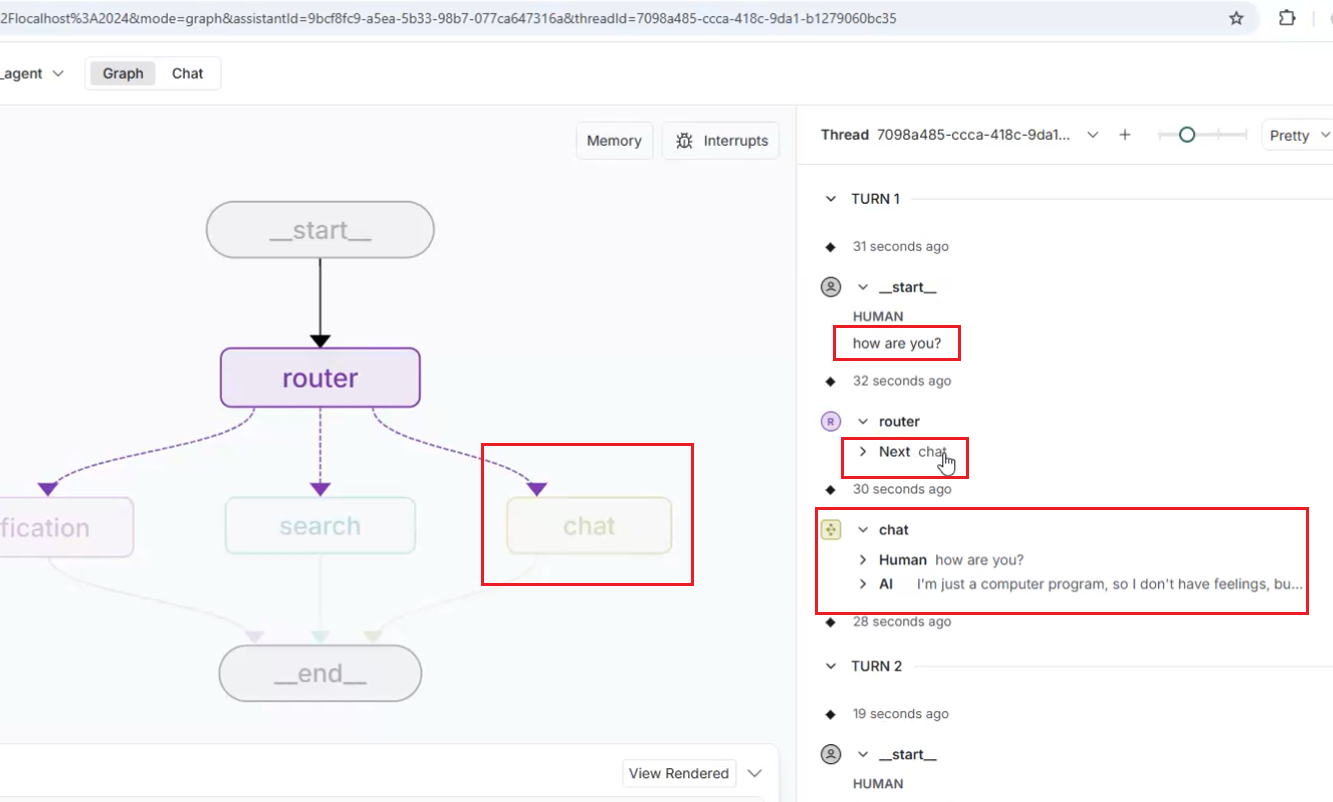The width and height of the screenshot is (1333, 802).
Task: Click the 'how are you?' human message
Action: 897,343
